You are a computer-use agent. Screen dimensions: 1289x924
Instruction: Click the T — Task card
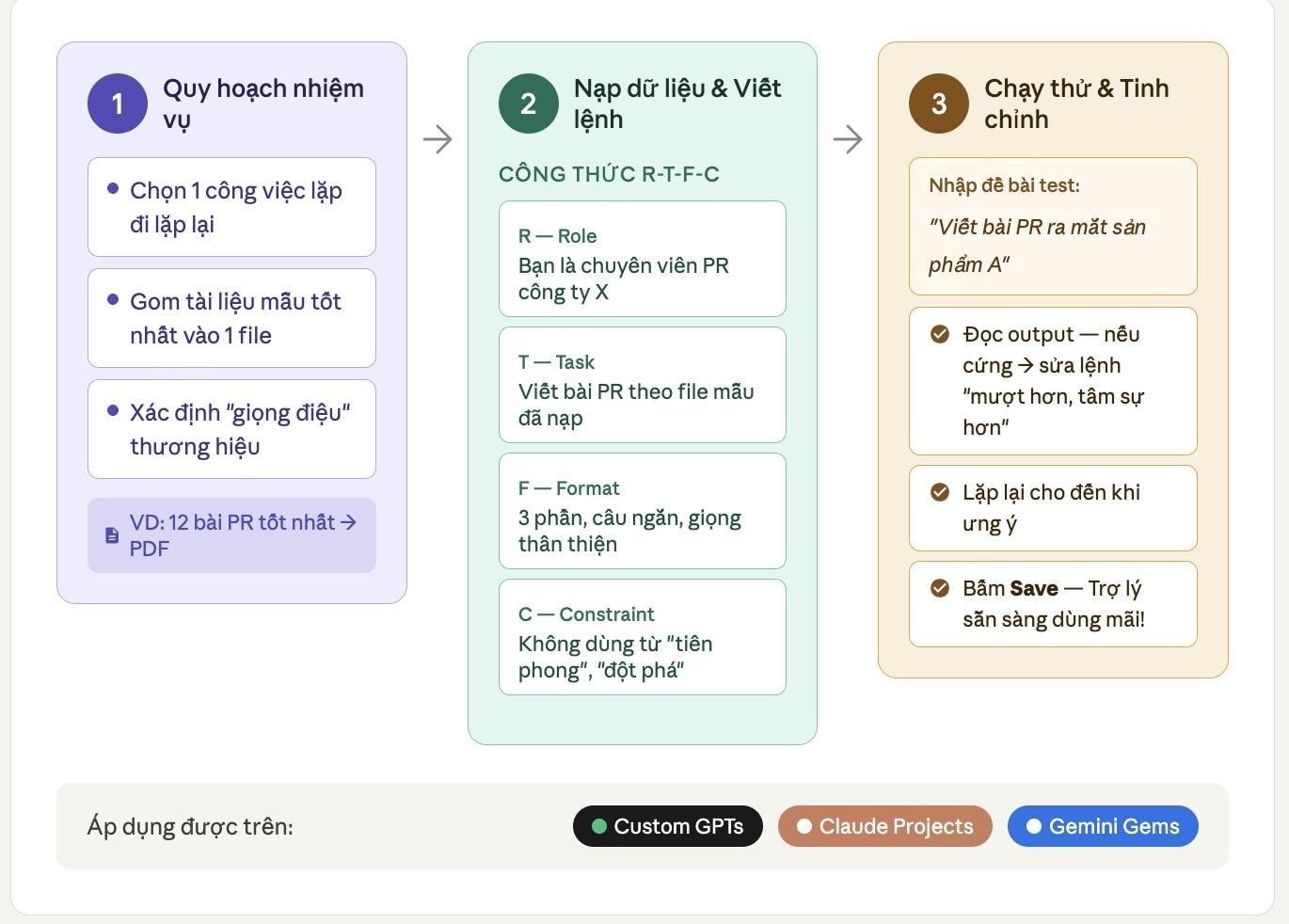pyautogui.click(x=643, y=385)
